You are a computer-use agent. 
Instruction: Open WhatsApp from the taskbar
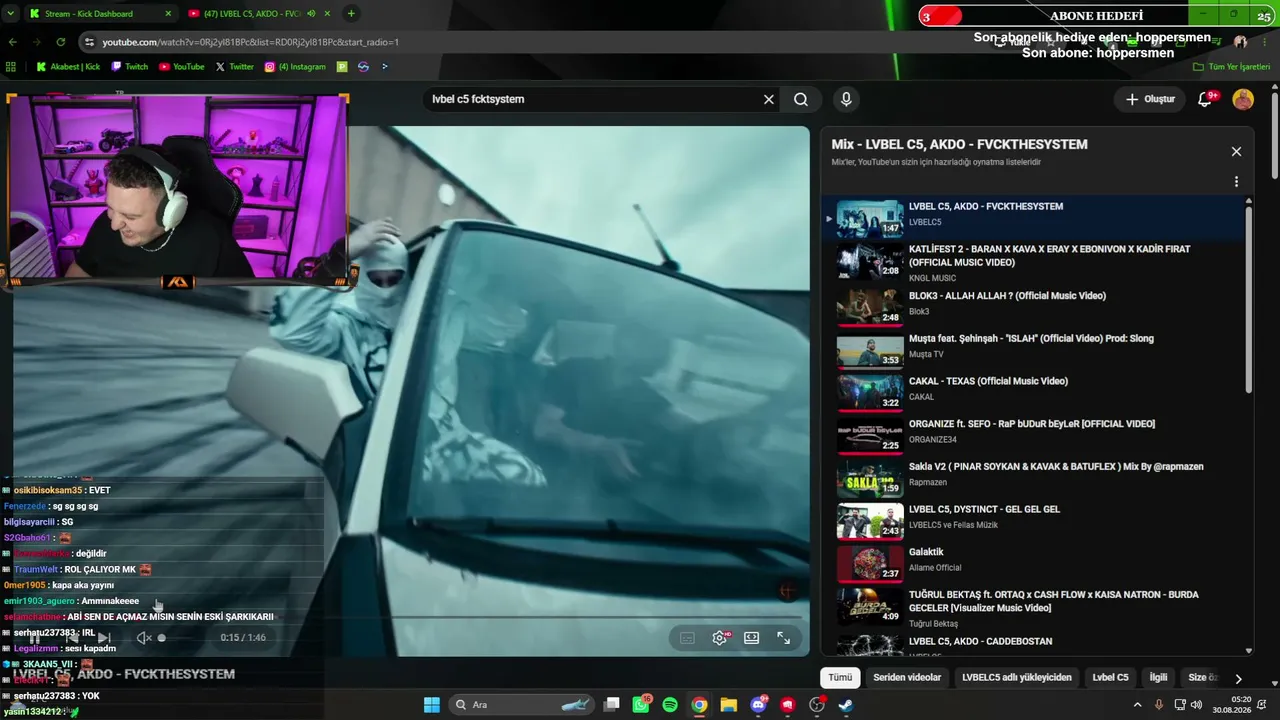(641, 705)
